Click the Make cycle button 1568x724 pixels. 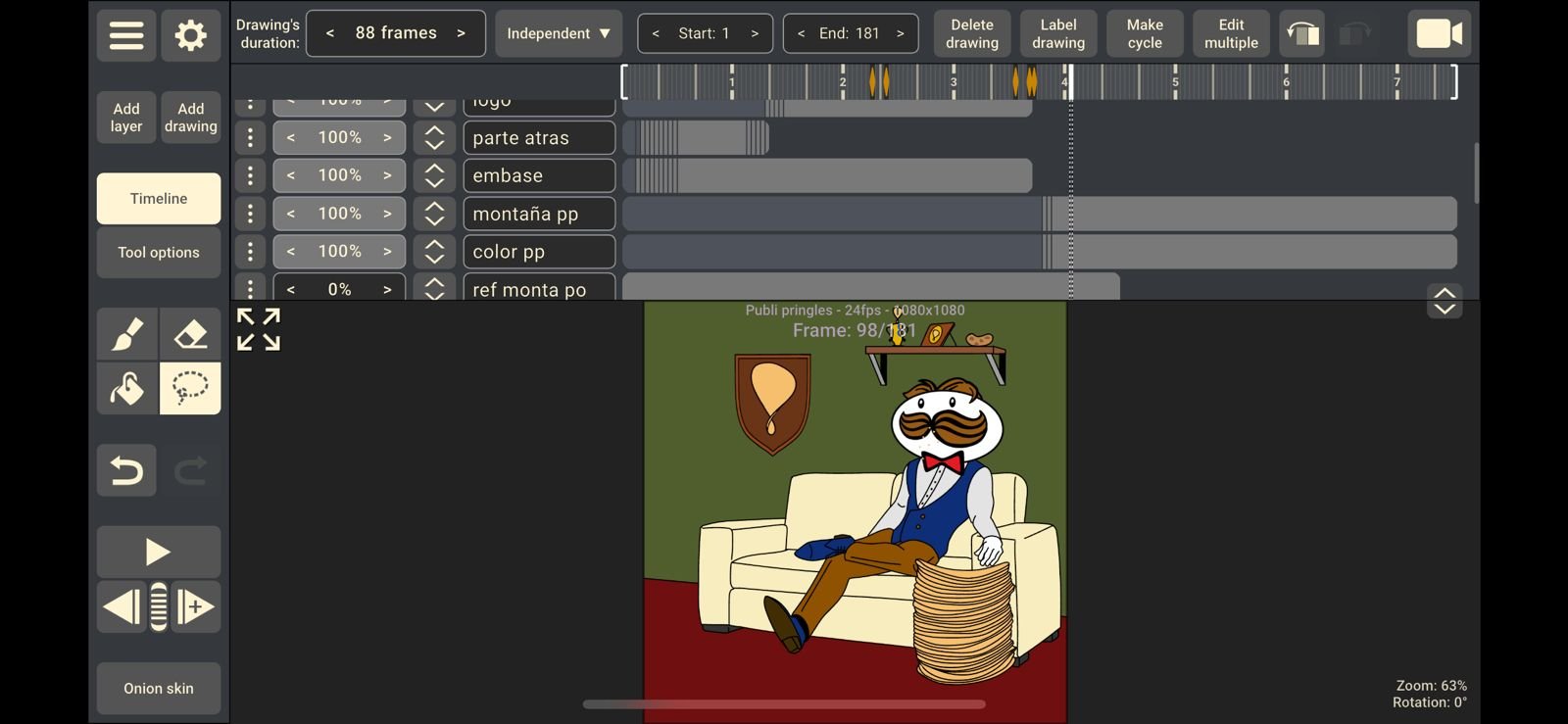[x=1144, y=34]
